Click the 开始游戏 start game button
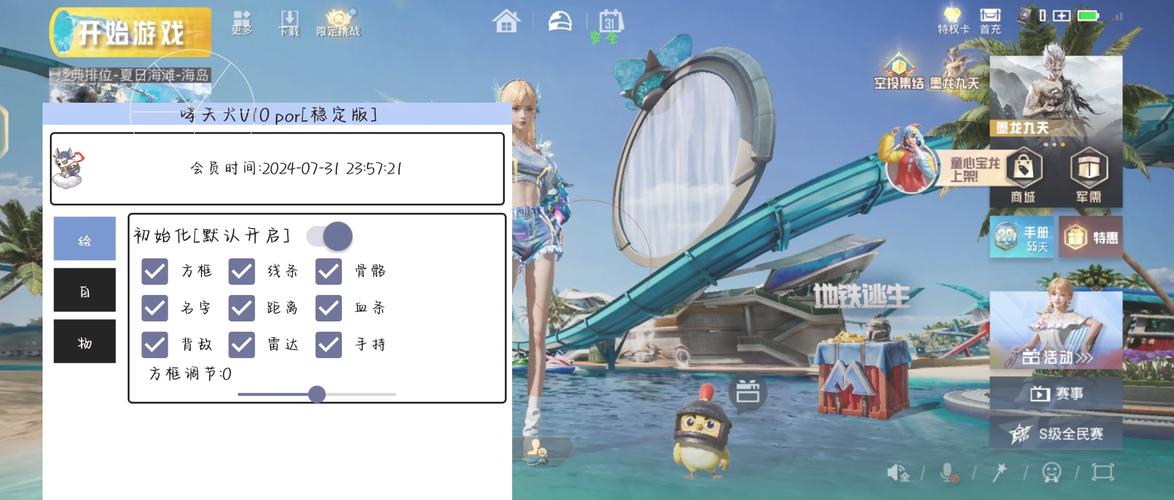Image resolution: width=1174 pixels, height=500 pixels. (x=131, y=32)
